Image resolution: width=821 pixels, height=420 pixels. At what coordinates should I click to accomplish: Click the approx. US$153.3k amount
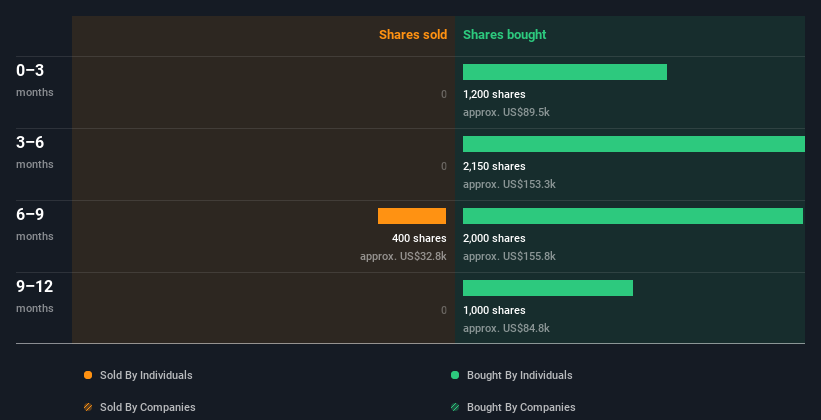point(509,184)
